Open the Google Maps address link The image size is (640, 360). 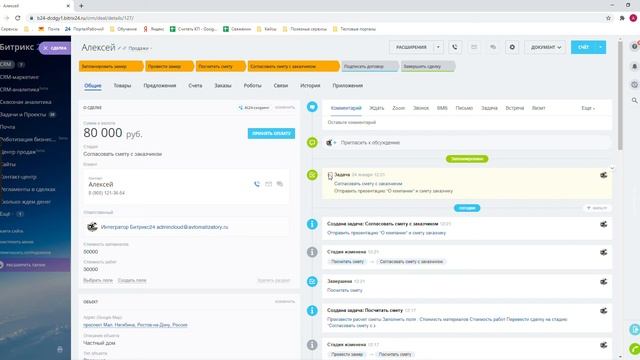[x=135, y=325]
